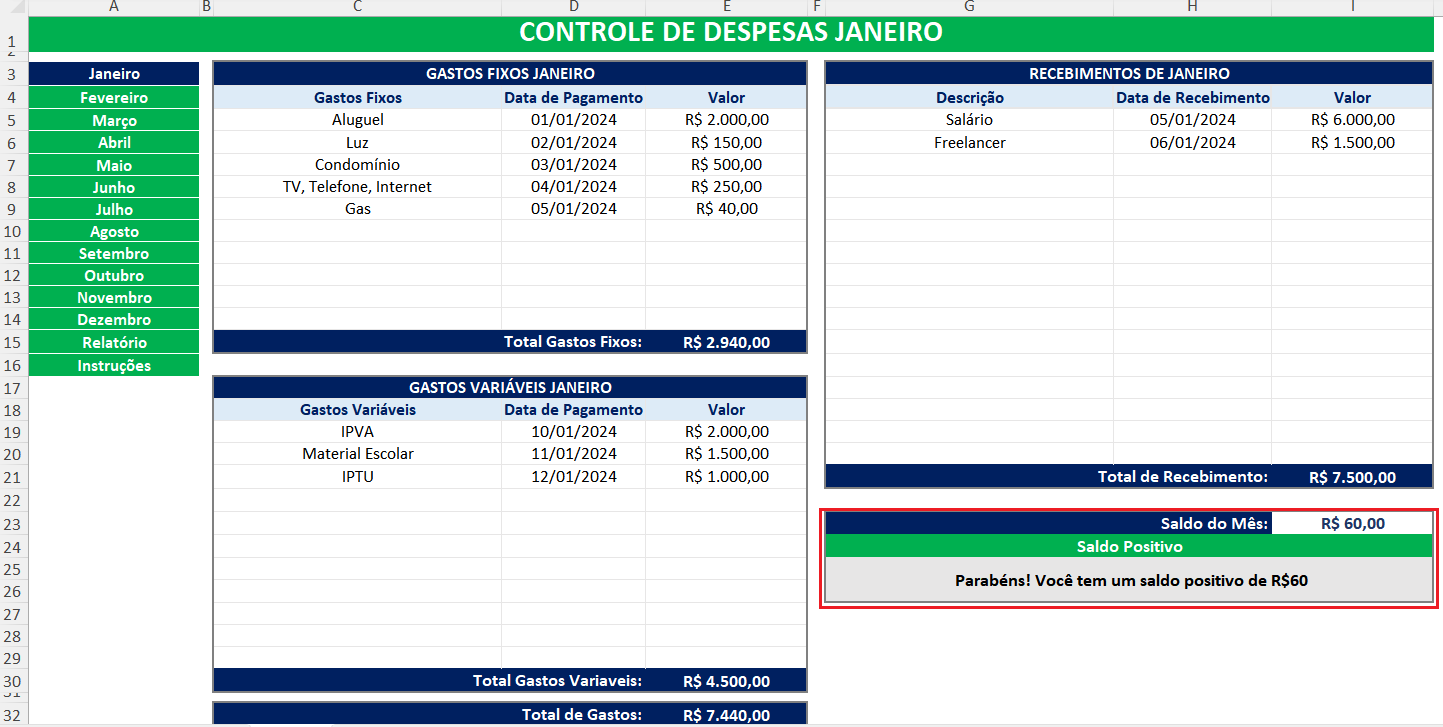1443x727 pixels.
Task: Navigate to the Março sheet
Action: point(114,121)
